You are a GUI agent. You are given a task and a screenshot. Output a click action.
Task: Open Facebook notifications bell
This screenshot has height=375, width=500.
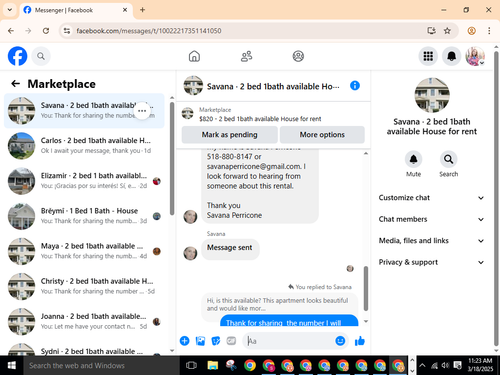(x=451, y=56)
